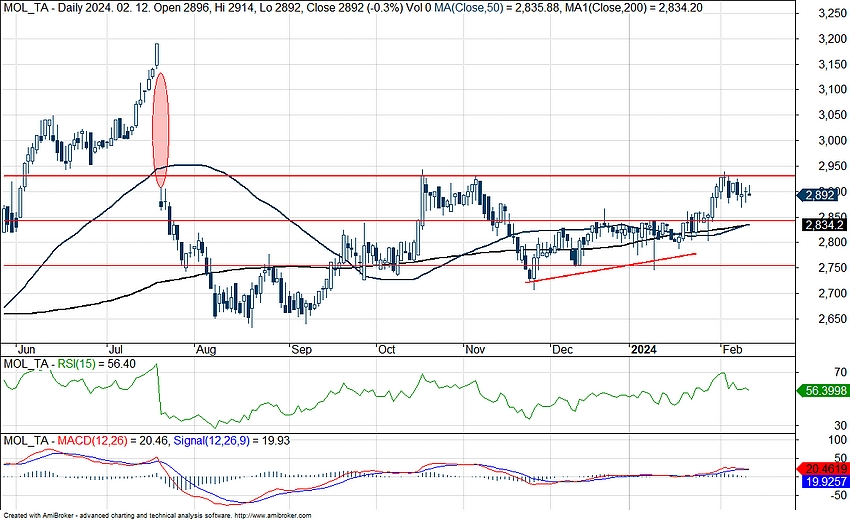The height and width of the screenshot is (520, 850).
Task: Click the red 20.4619 MACD value badge
Action: coord(826,467)
